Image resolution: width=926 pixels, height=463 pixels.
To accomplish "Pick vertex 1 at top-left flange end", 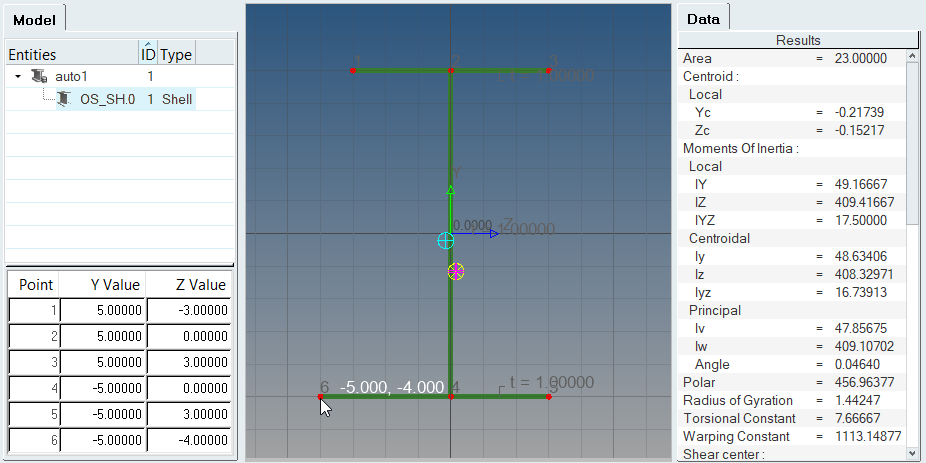I will [354, 71].
